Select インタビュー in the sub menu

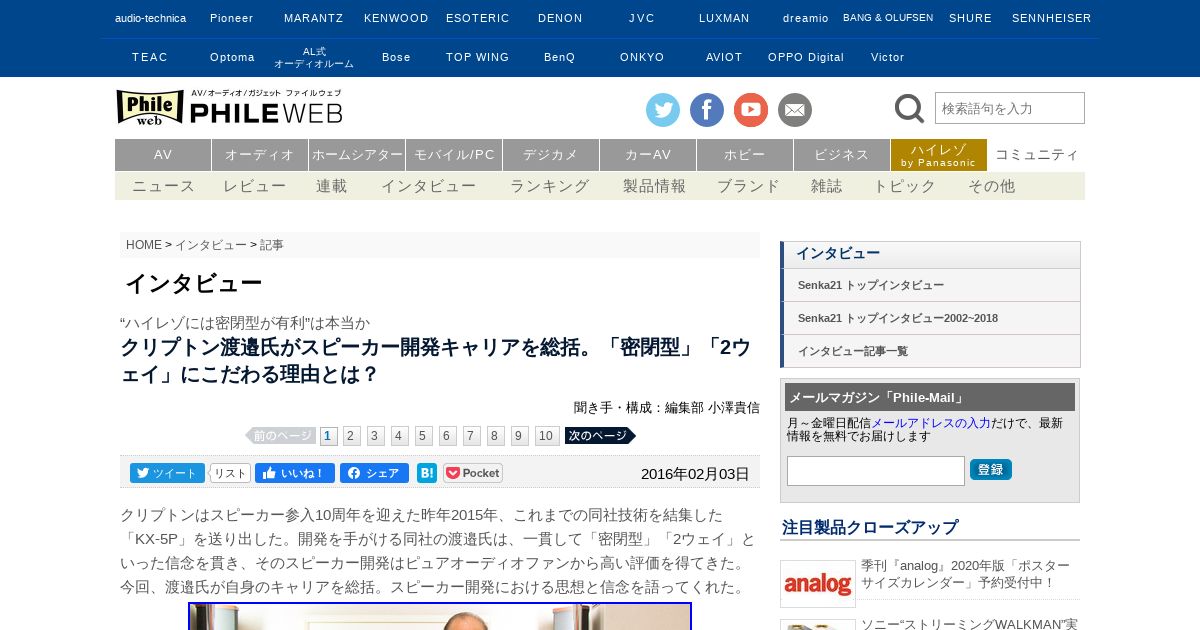tap(428, 186)
